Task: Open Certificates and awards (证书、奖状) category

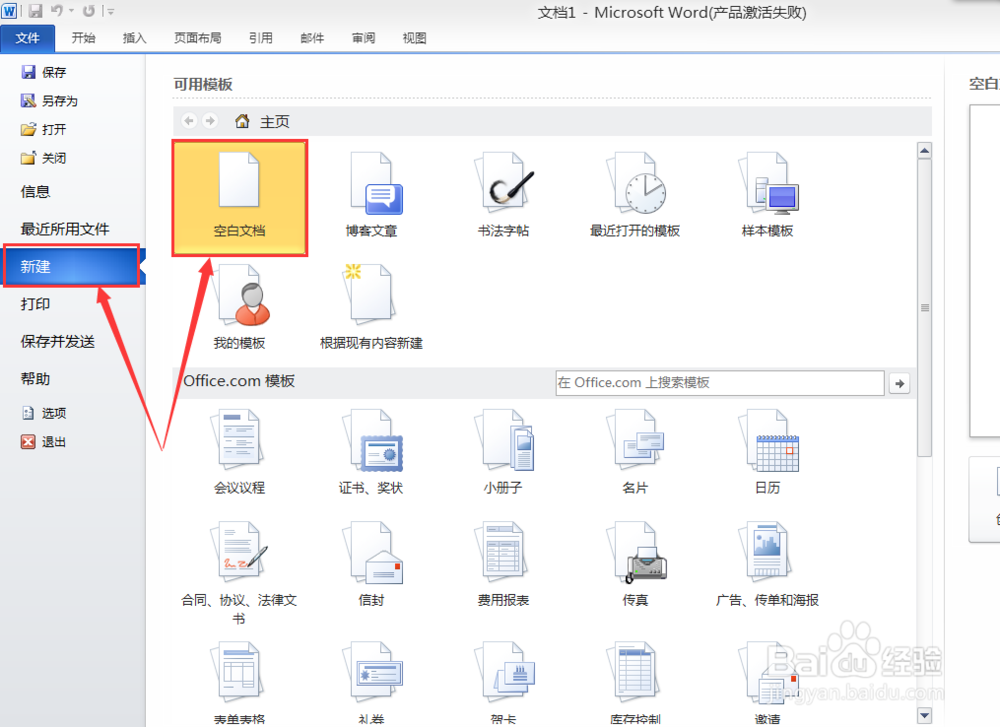Action: tap(371, 453)
